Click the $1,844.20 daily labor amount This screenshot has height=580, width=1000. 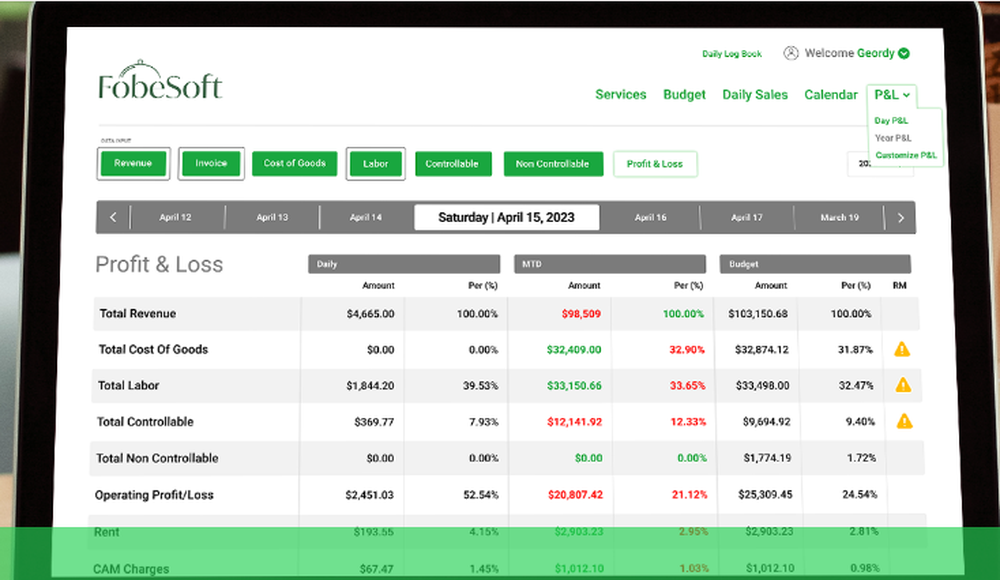371,385
